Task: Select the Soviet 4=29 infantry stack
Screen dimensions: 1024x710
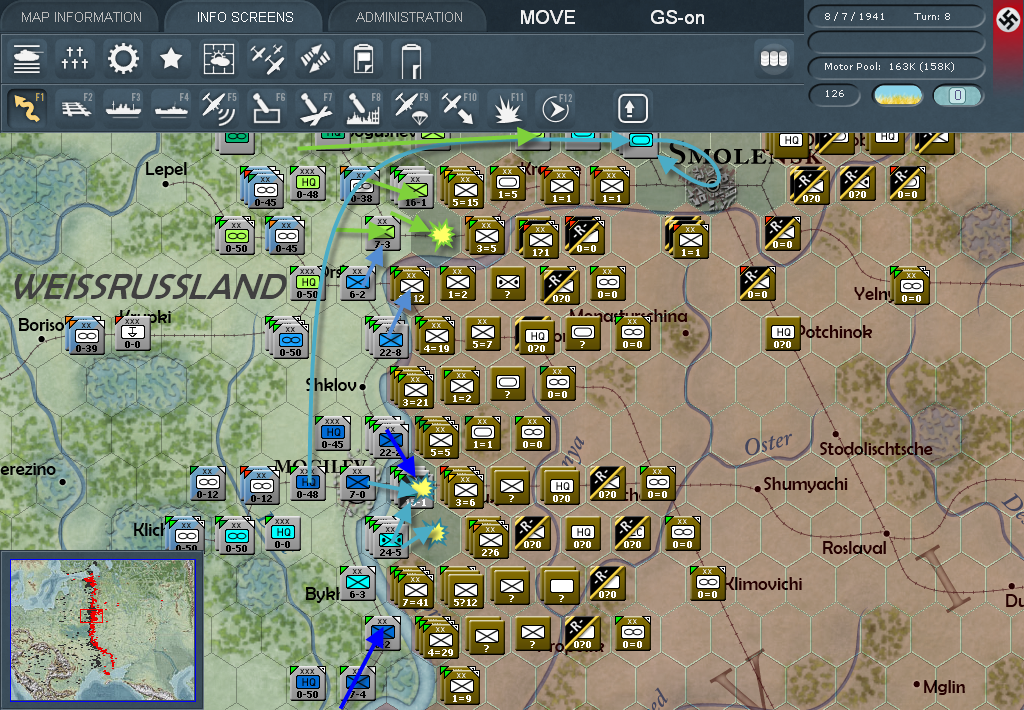Action: point(440,639)
